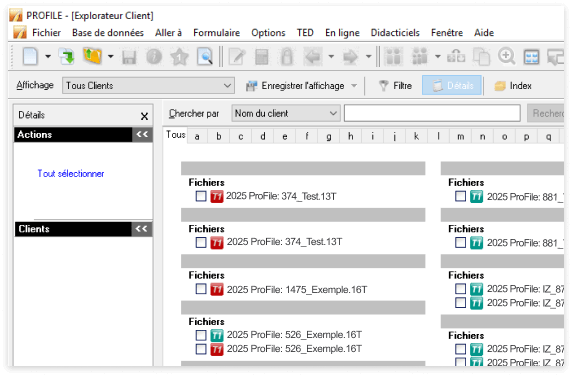Collapse the Clients section
572x376 pixels.
pos(142,229)
